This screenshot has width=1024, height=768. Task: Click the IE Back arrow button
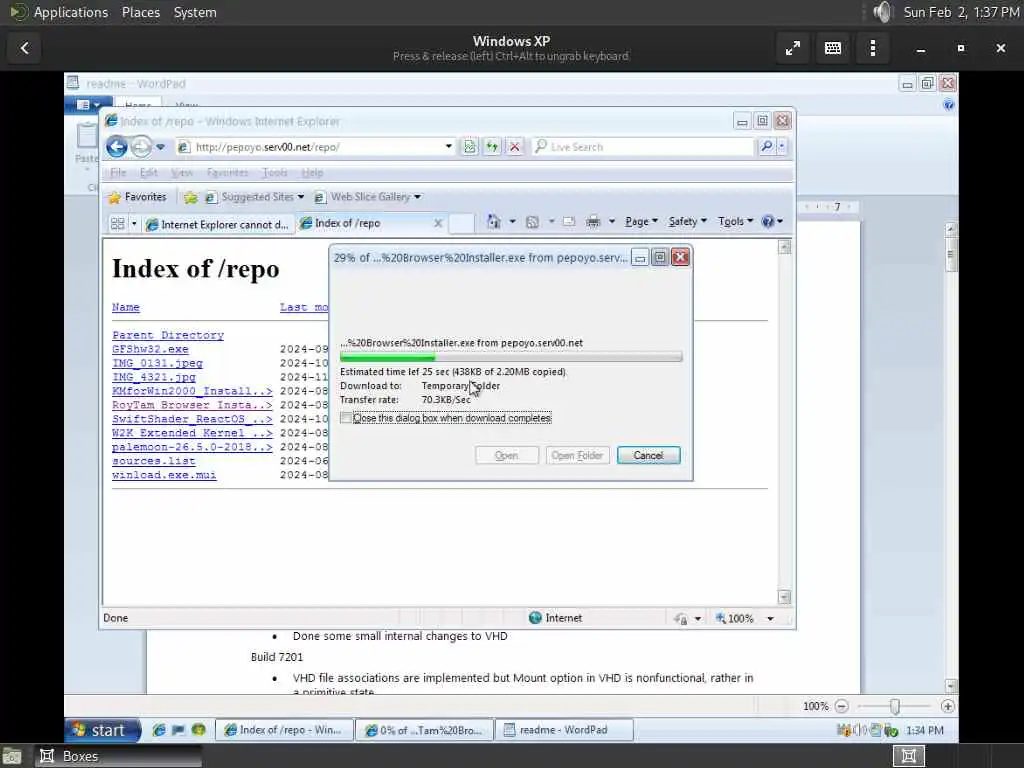pos(117,147)
